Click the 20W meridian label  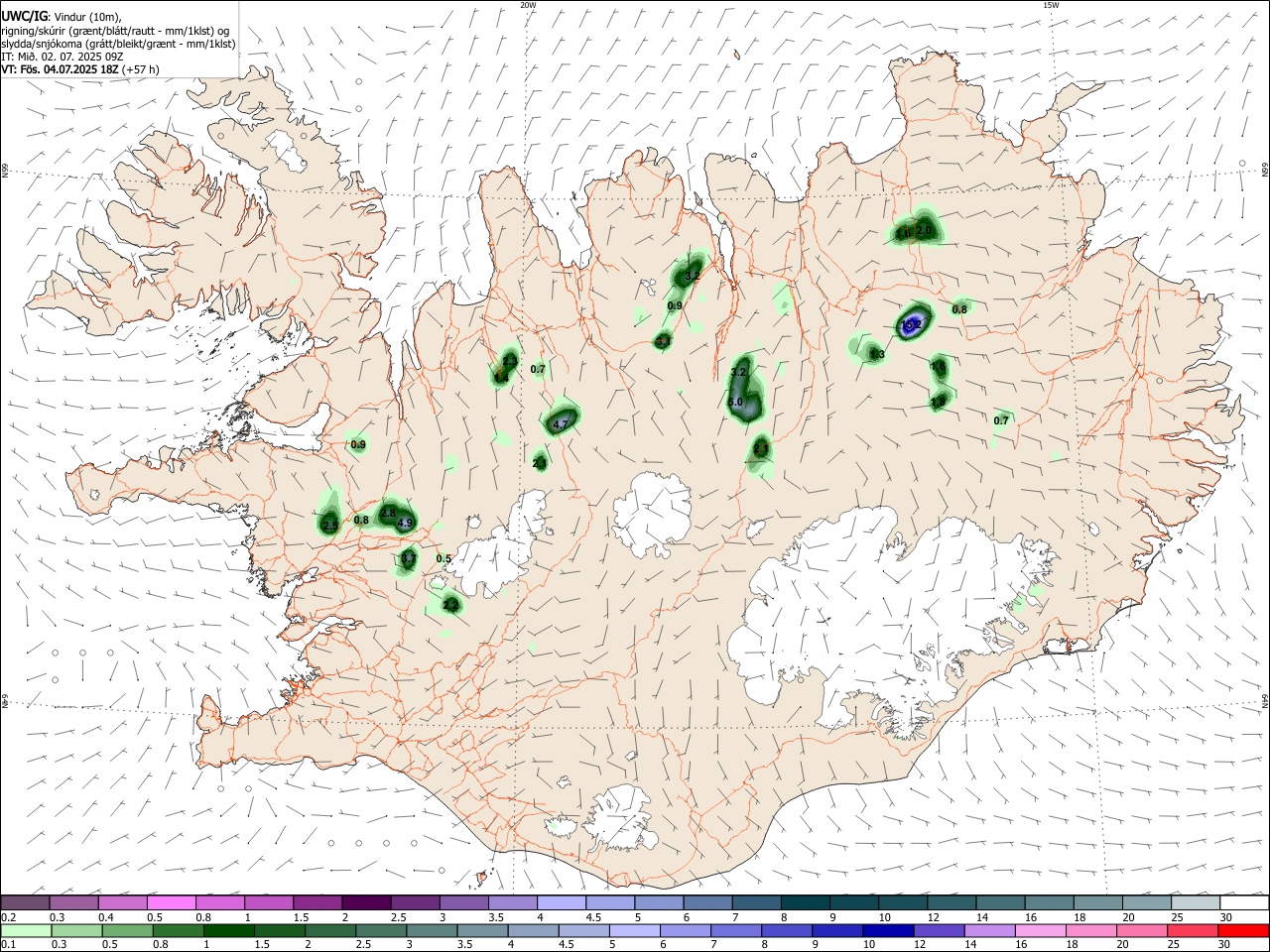click(529, 5)
